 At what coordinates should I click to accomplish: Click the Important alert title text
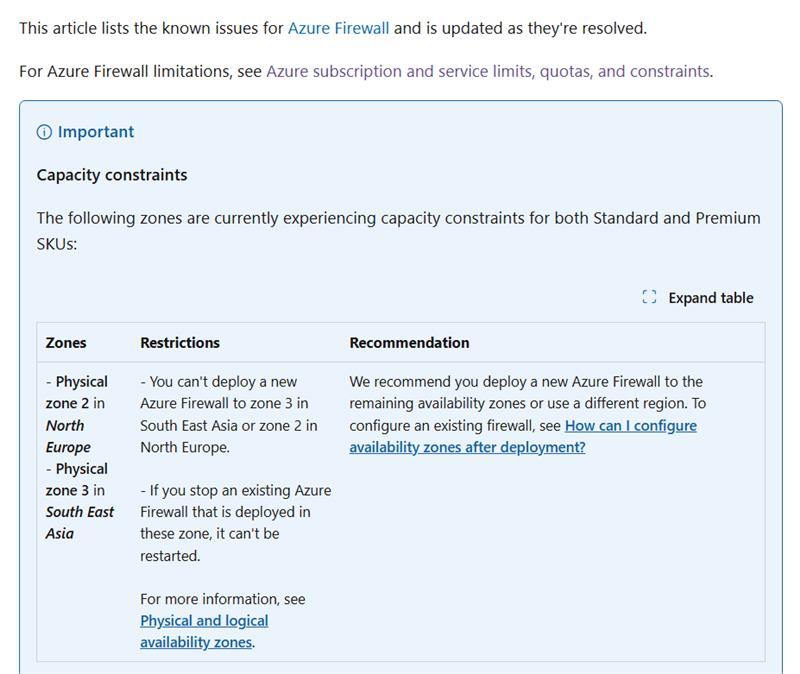96,132
